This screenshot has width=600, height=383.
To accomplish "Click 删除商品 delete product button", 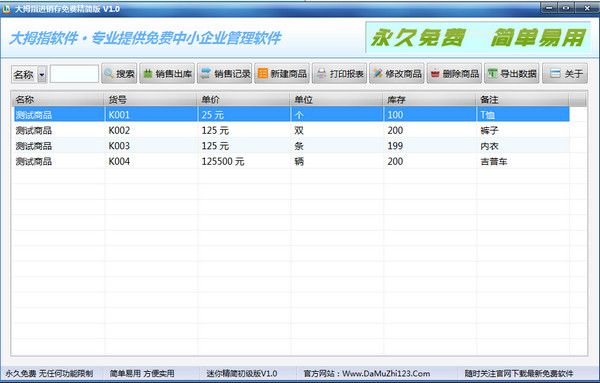I will point(454,73).
